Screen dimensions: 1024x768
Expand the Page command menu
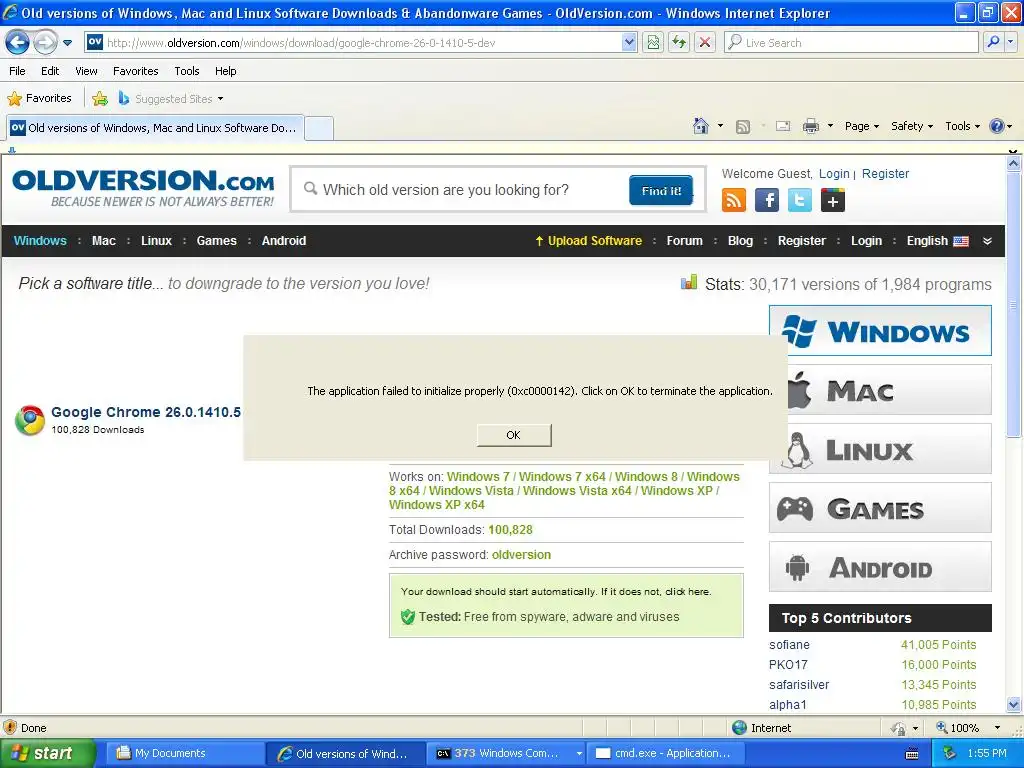pos(862,126)
